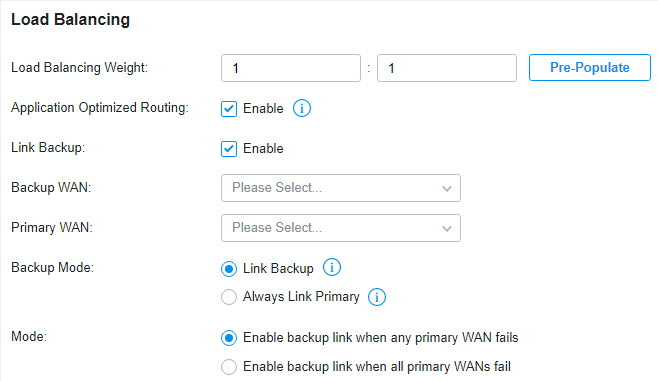This screenshot has height=381, width=658.
Task: Focus the second Load Balancing Weight field
Action: (x=446, y=68)
